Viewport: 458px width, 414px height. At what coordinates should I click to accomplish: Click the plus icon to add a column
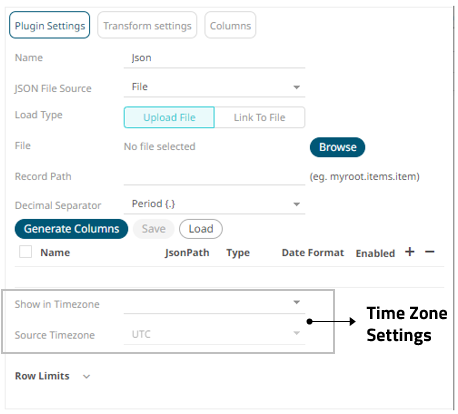tap(410, 252)
